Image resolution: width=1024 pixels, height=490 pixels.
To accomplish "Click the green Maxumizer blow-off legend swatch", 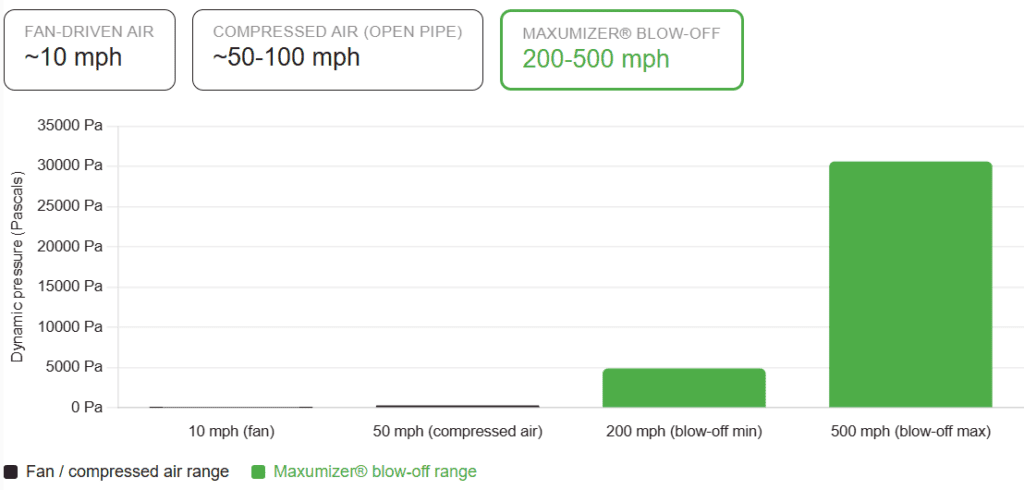I will tap(259, 472).
